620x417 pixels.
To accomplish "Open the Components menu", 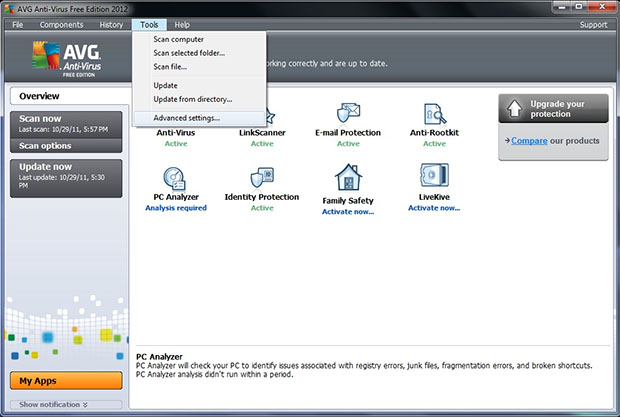I will [x=61, y=25].
